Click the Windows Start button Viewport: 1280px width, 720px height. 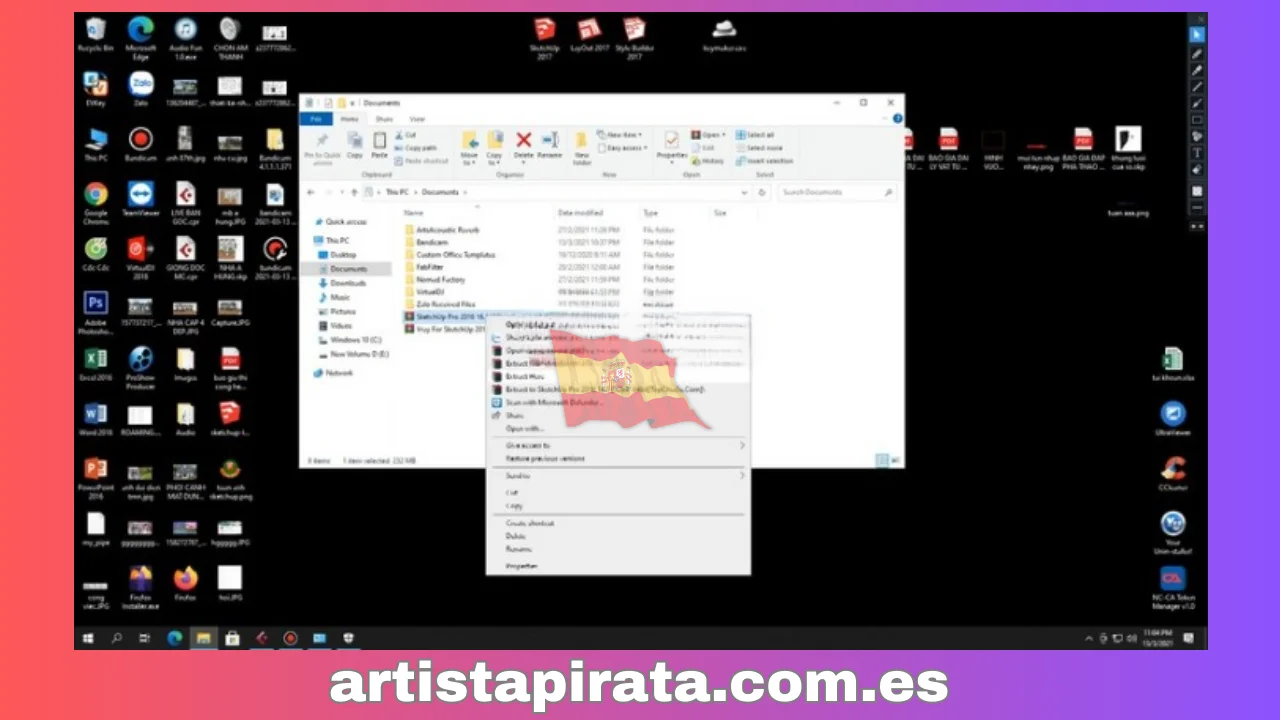coord(88,638)
